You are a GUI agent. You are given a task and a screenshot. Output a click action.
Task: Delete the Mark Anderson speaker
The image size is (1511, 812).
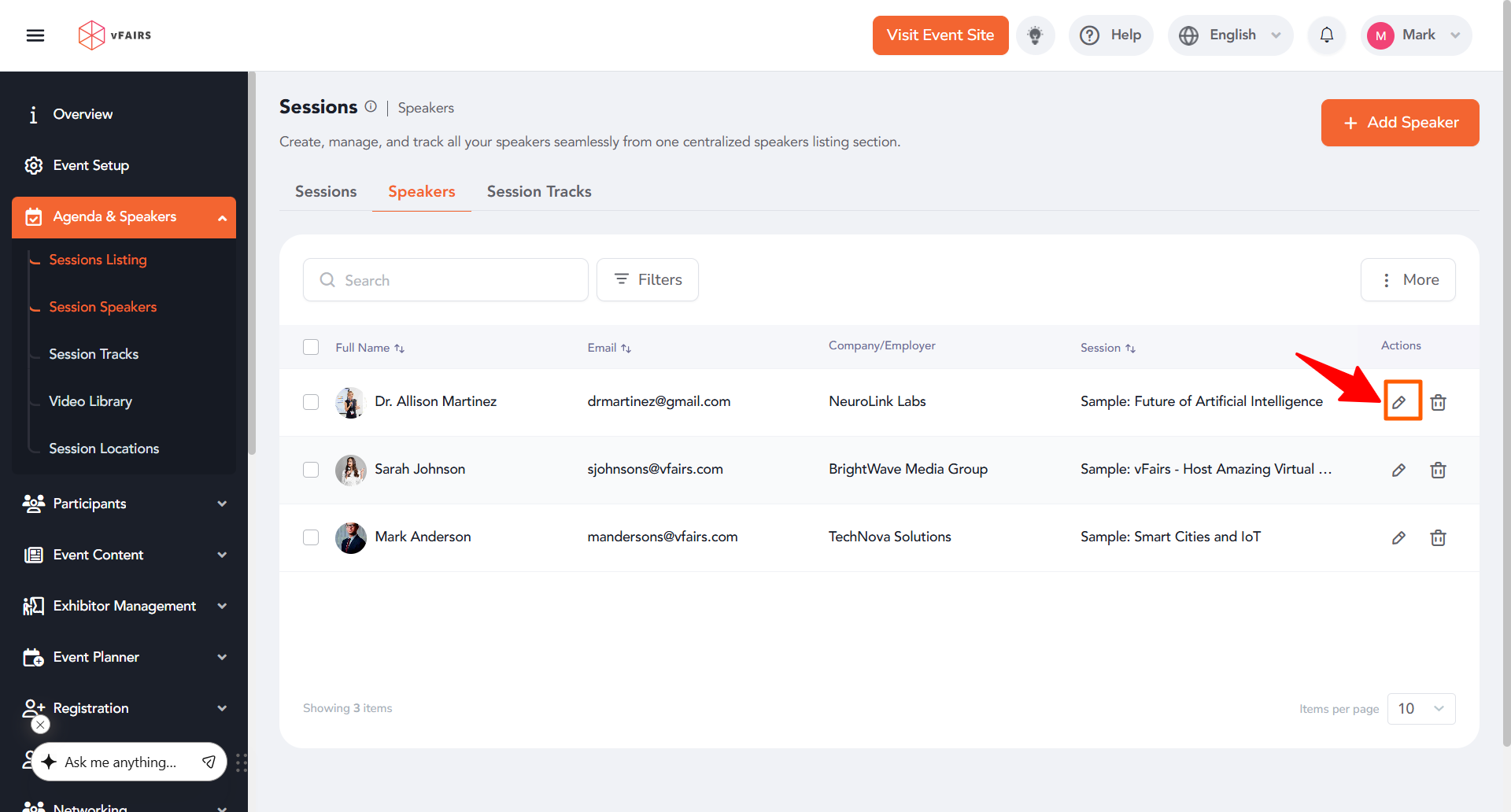[x=1438, y=537]
